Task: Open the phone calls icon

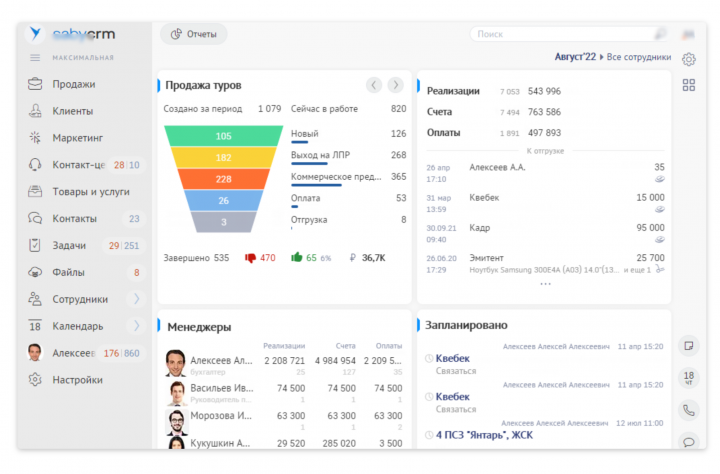Action: point(688,409)
